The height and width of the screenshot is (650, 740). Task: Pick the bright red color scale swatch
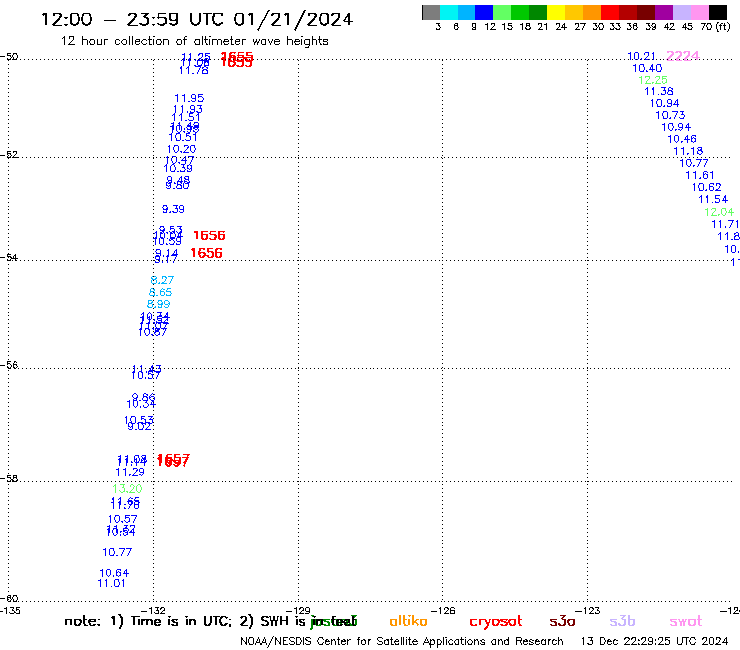[x=610, y=13]
